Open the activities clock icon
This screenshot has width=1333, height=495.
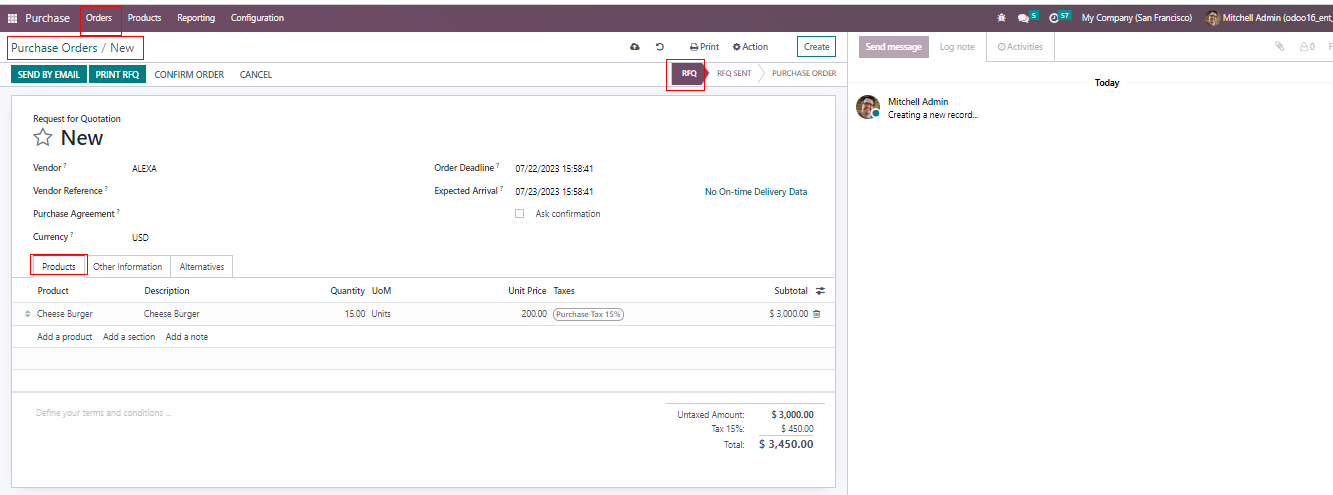point(1054,18)
